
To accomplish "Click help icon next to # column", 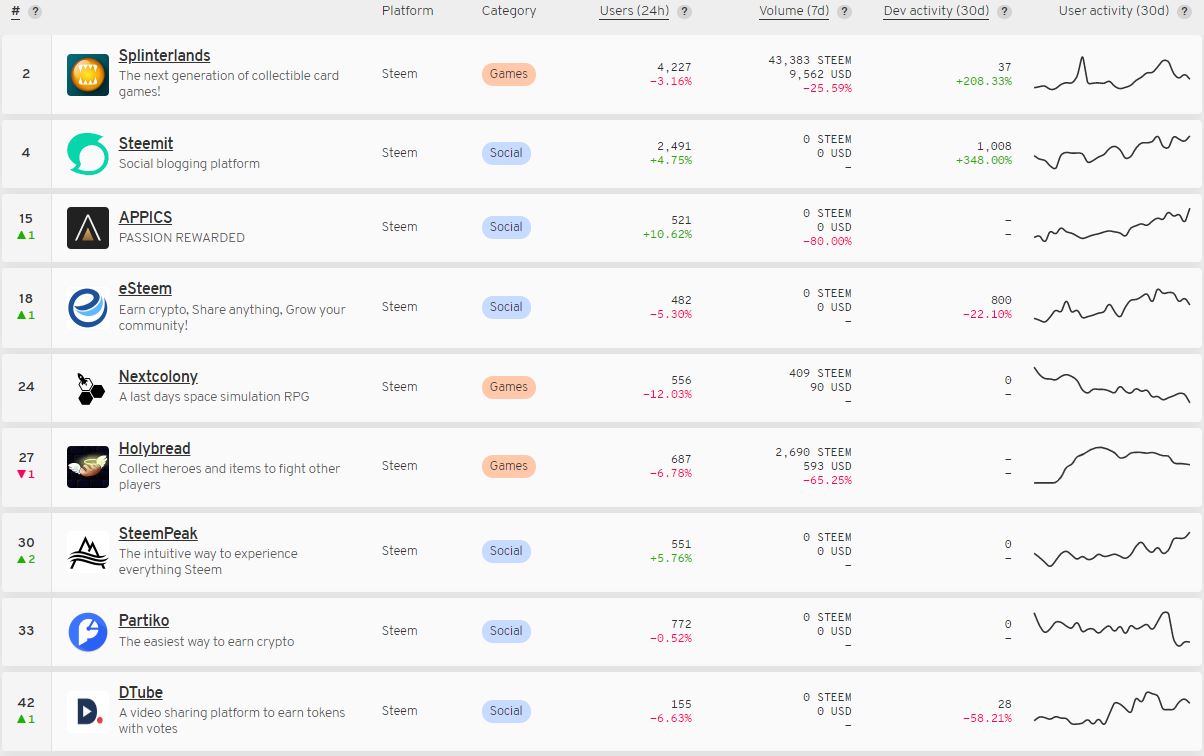I will [35, 12].
